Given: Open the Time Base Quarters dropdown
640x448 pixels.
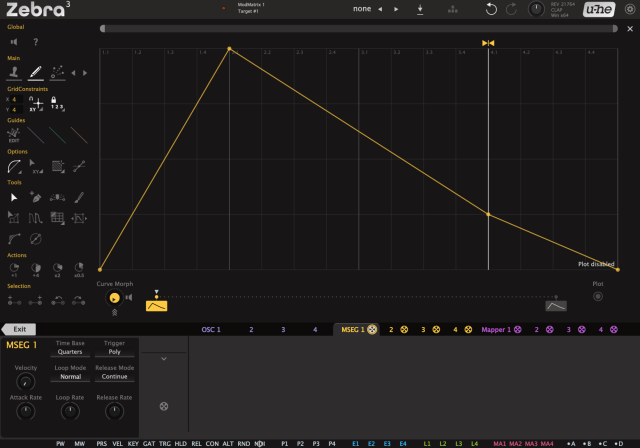Looking at the screenshot, I should pos(70,352).
